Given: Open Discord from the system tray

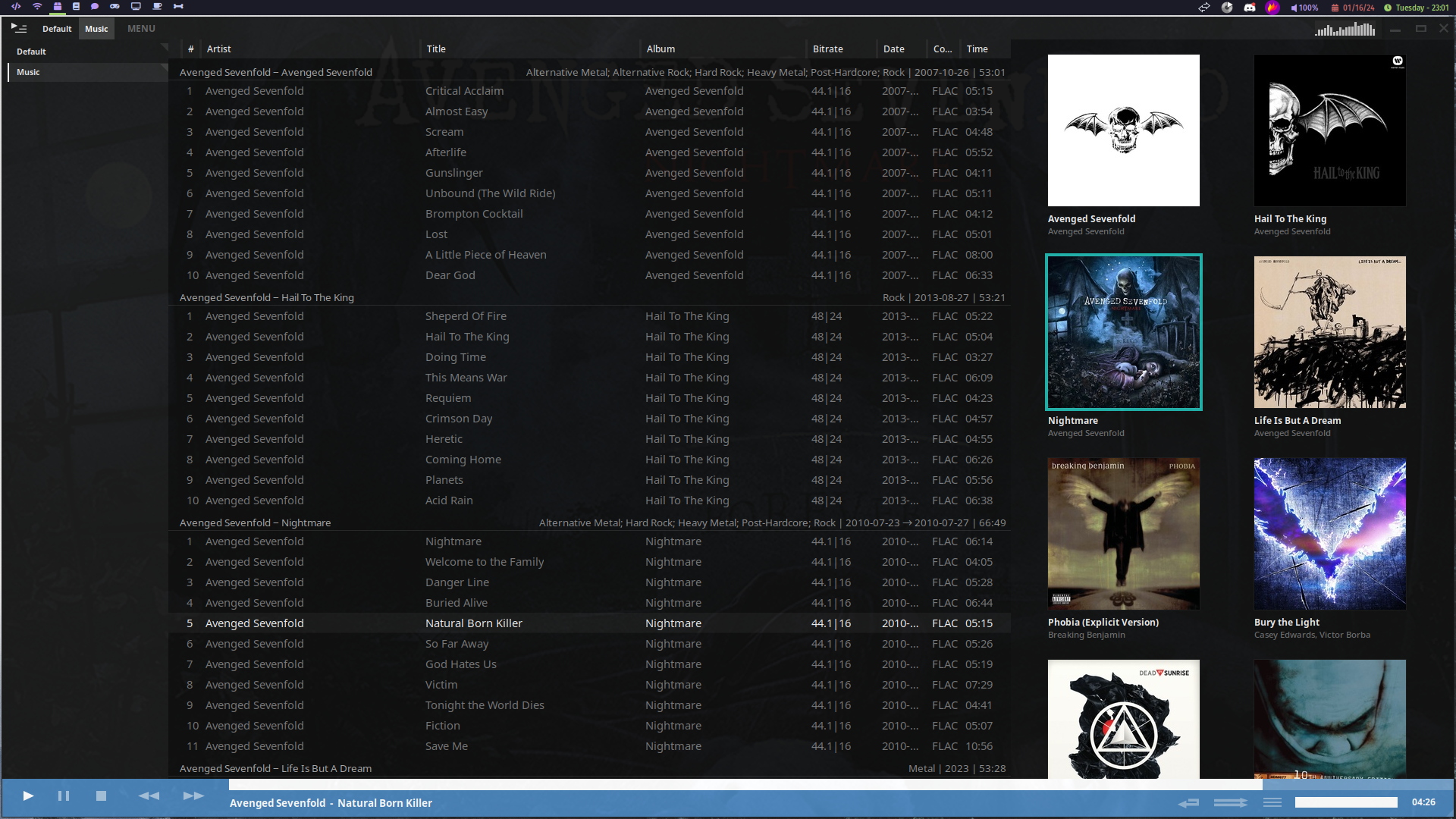Looking at the screenshot, I should coord(1250,8).
